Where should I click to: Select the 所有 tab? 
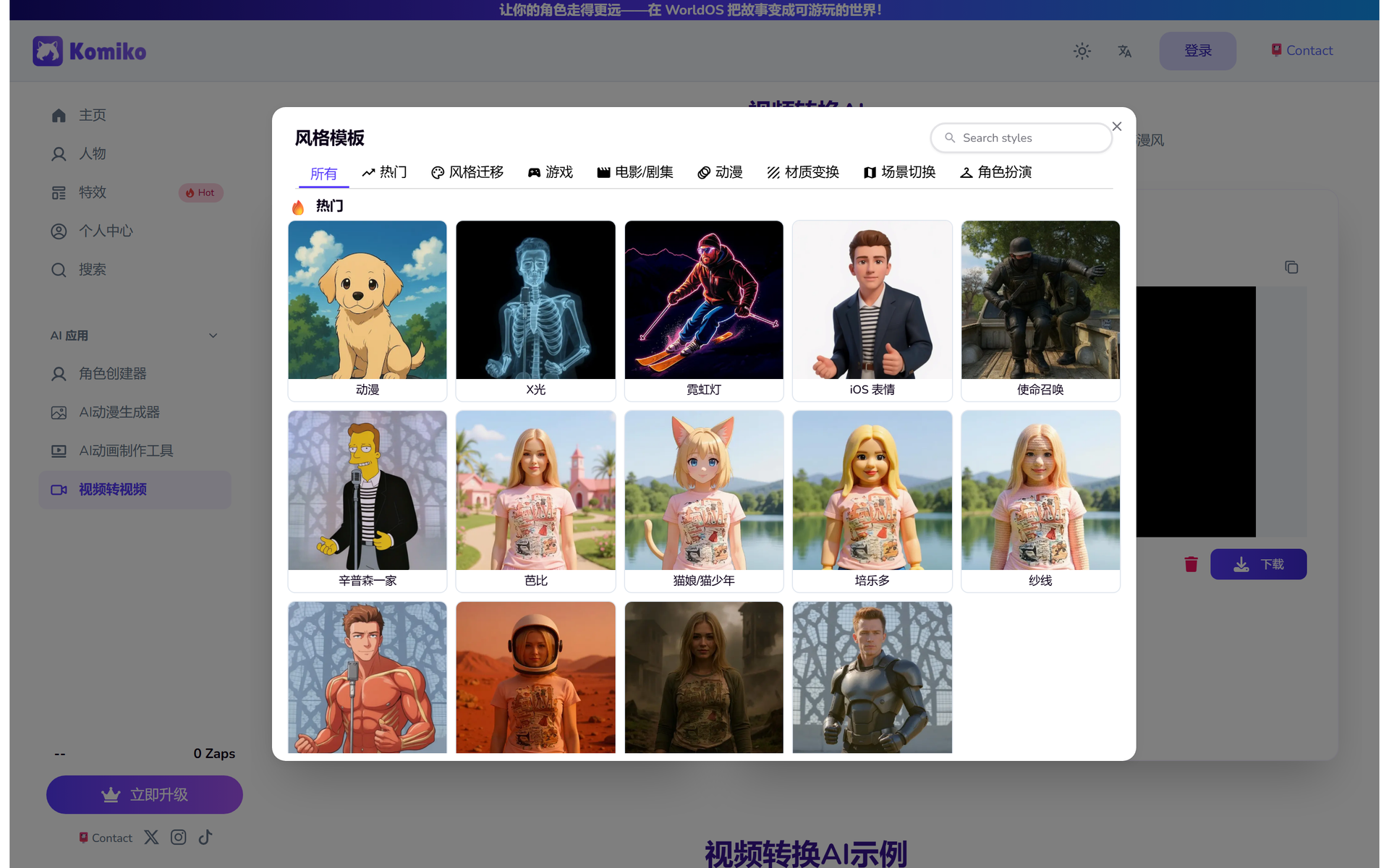tap(323, 174)
